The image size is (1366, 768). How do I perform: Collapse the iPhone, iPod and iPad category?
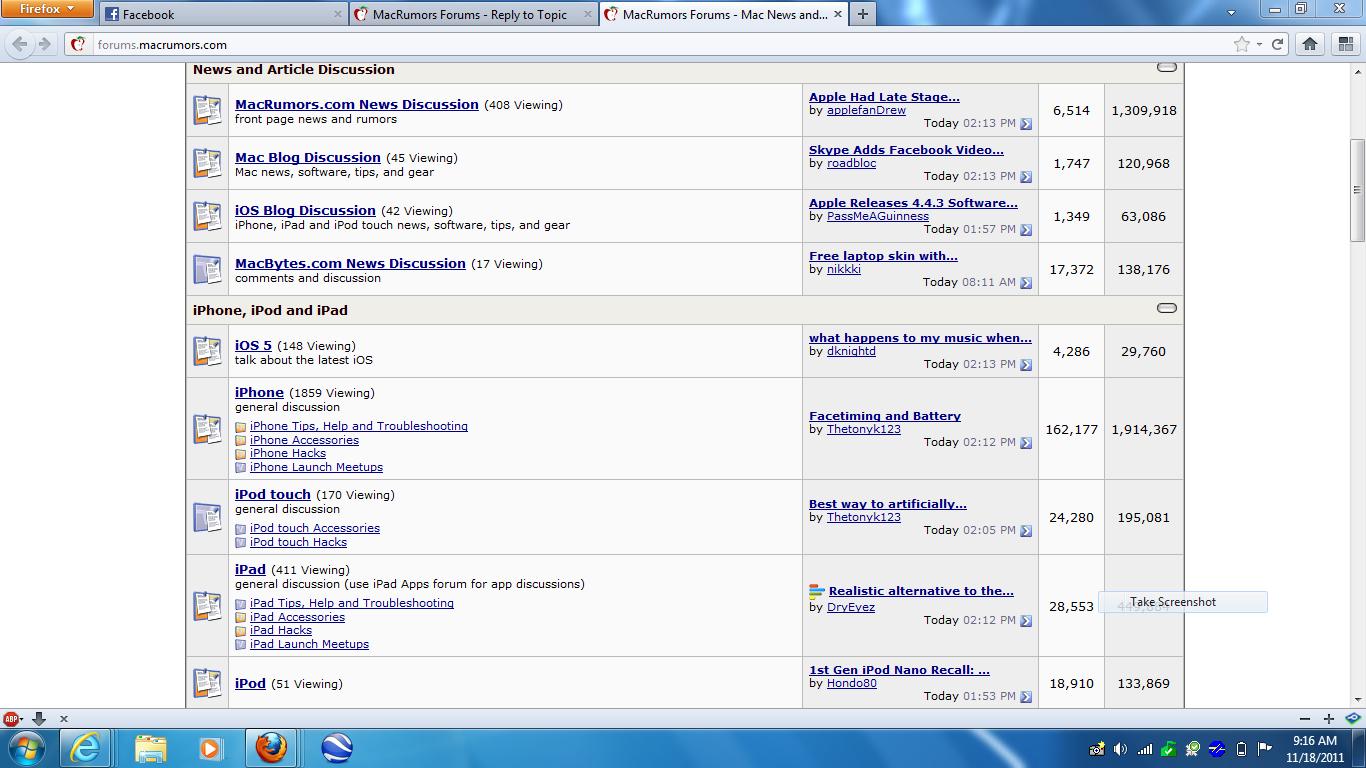[1166, 308]
